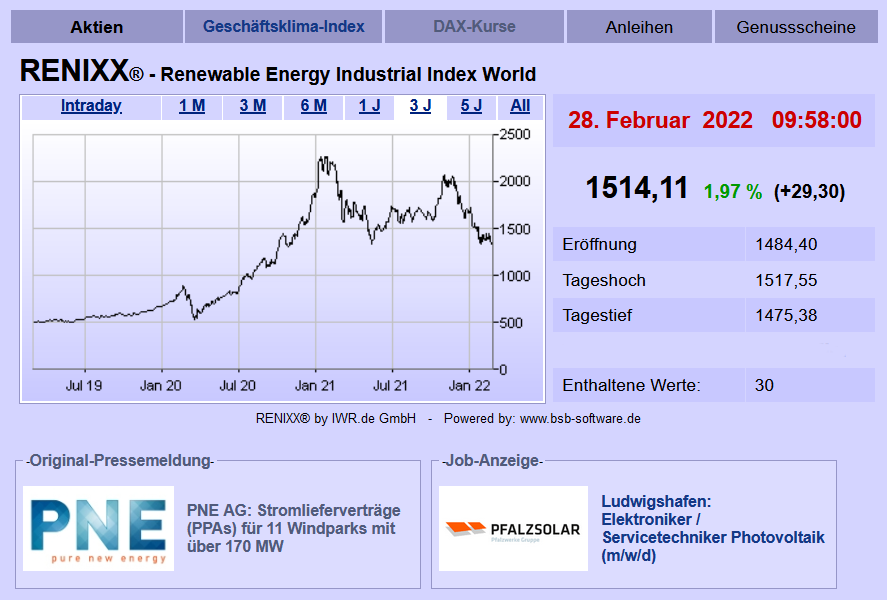887x600 pixels.
Task: Display the 5 J chart period
Action: point(471,106)
